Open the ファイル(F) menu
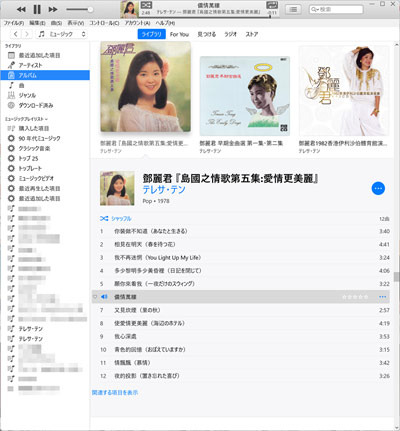The height and width of the screenshot is (431, 400). click(x=14, y=23)
